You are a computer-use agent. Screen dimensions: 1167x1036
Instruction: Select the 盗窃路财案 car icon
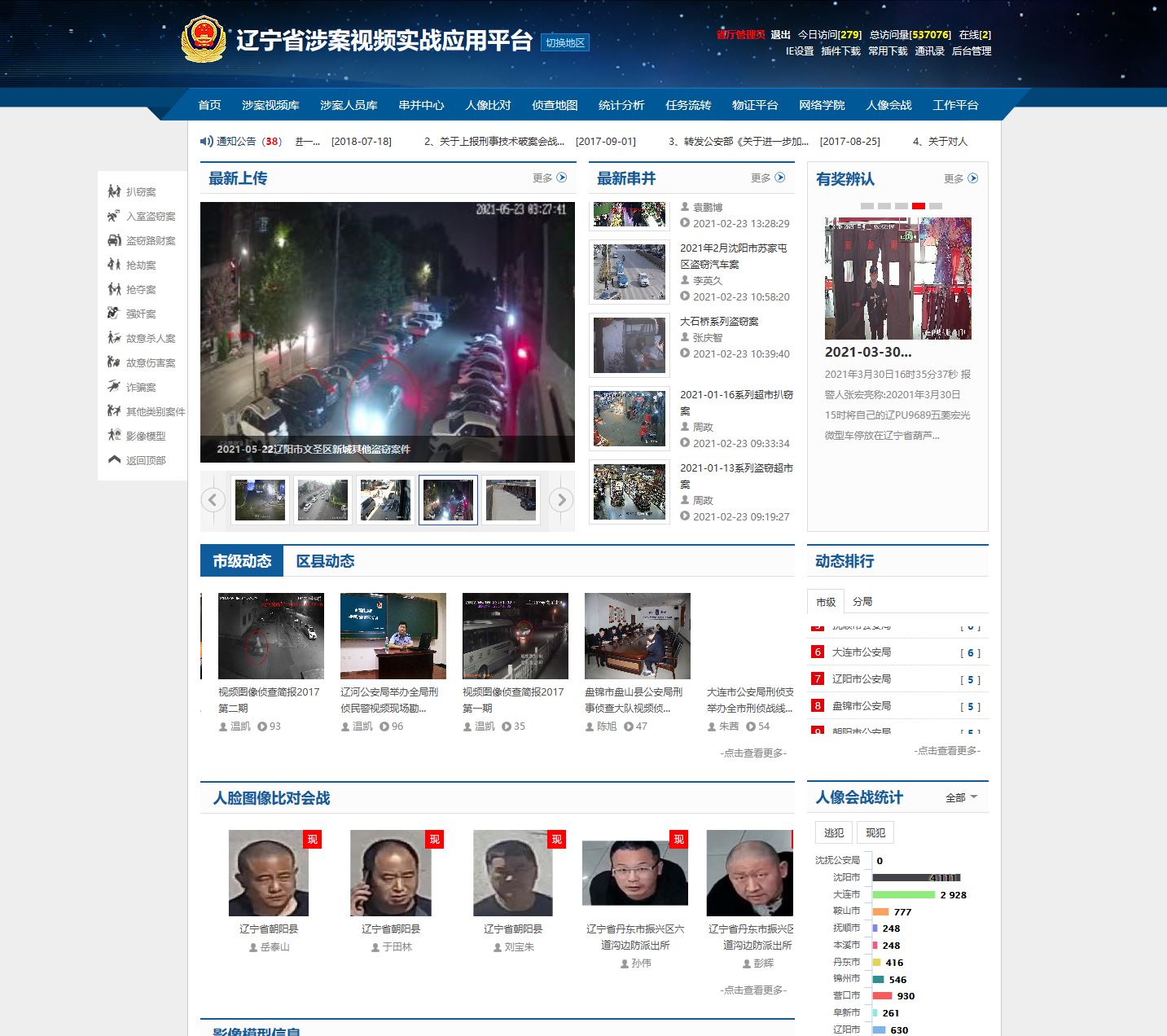(114, 240)
